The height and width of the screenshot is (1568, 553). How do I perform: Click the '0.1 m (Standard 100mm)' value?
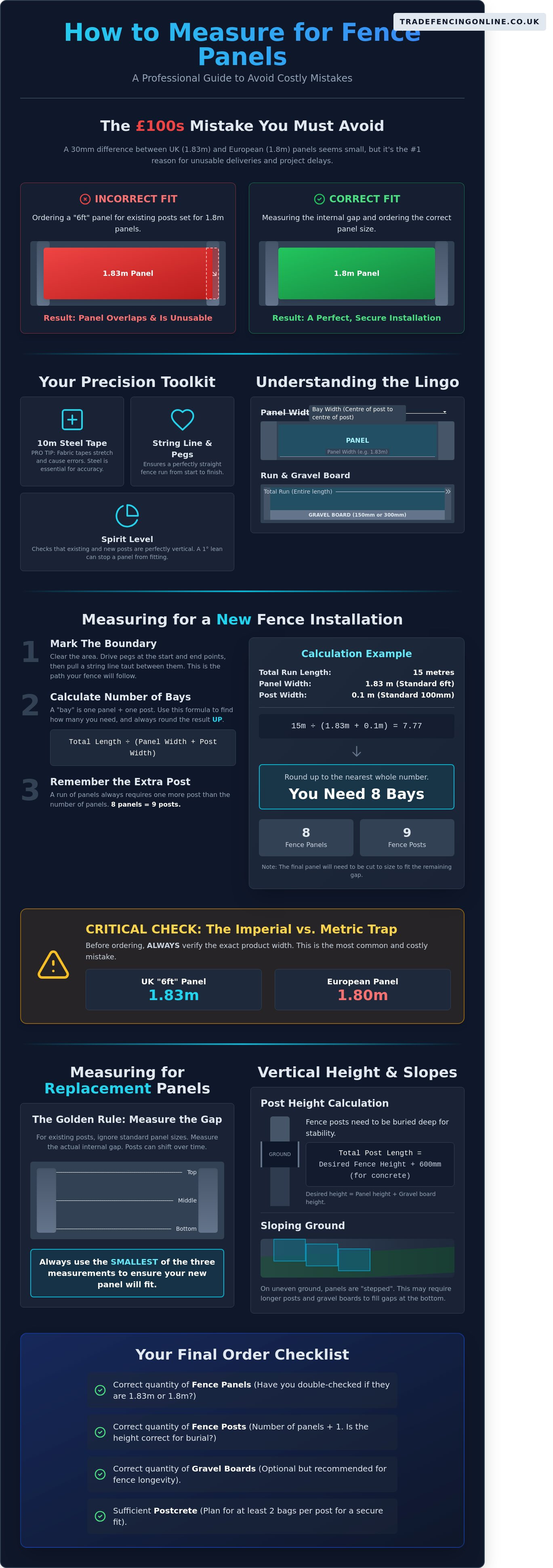click(x=403, y=695)
